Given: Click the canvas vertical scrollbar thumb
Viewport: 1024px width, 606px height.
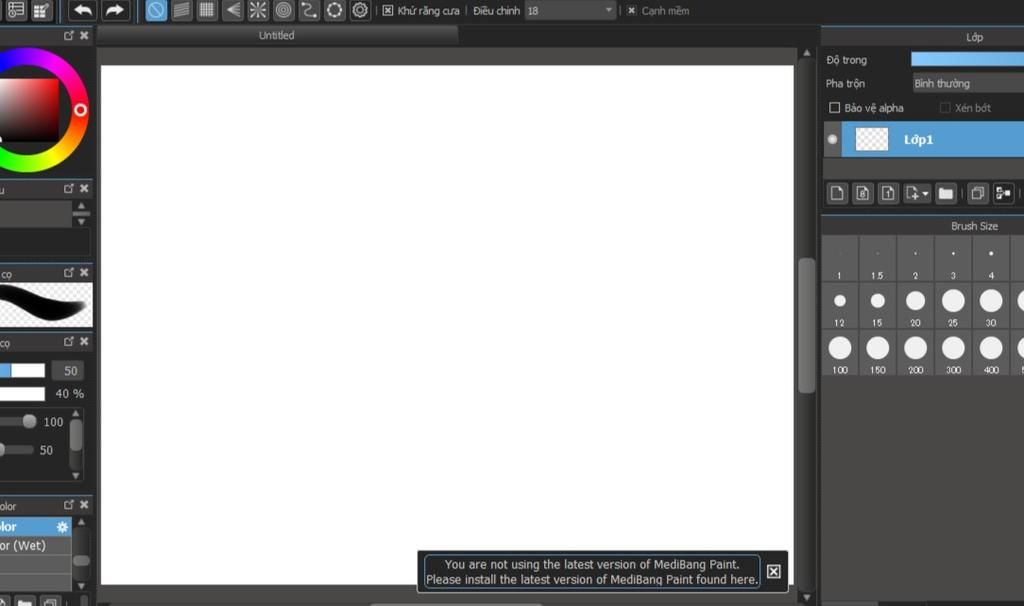Looking at the screenshot, I should coord(807,325).
